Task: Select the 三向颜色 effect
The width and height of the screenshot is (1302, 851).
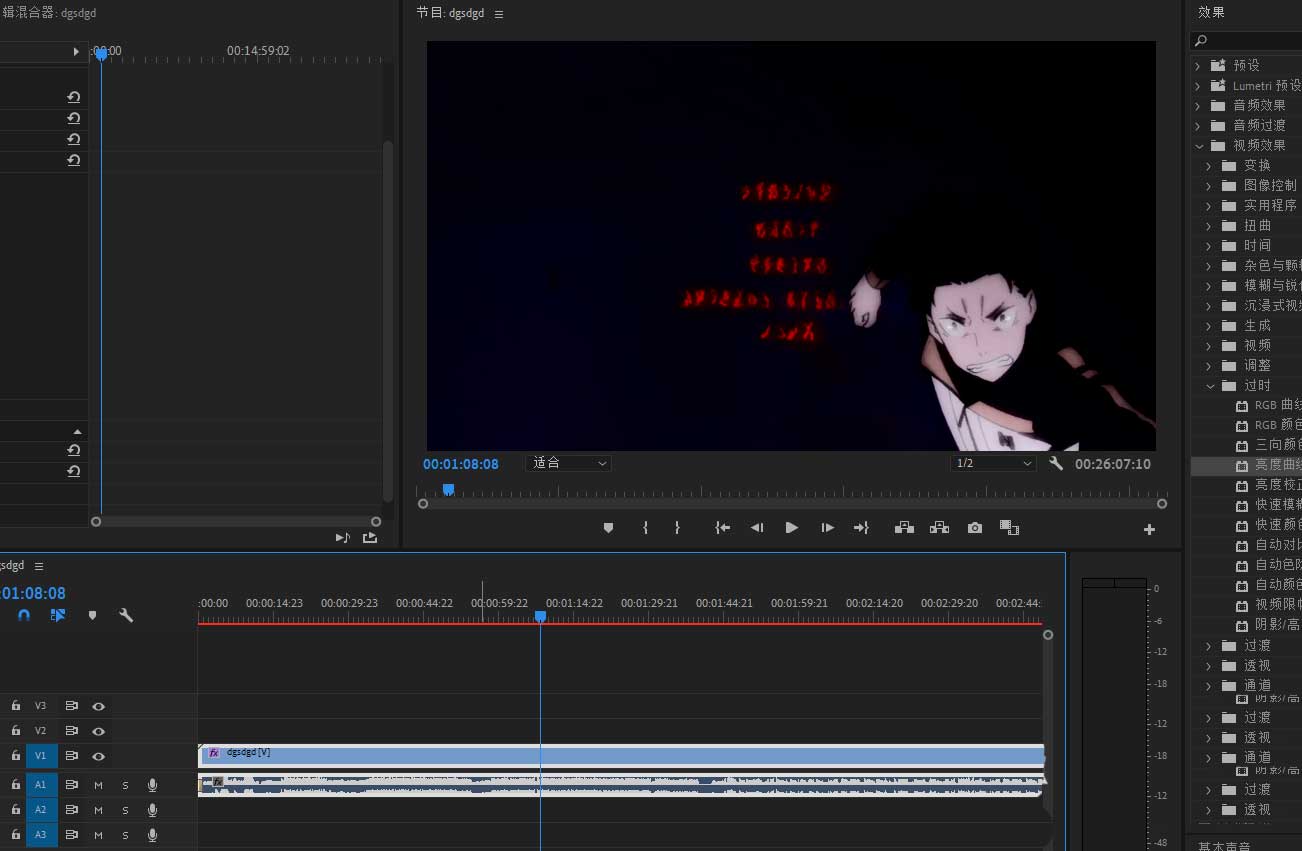Action: point(1277,445)
